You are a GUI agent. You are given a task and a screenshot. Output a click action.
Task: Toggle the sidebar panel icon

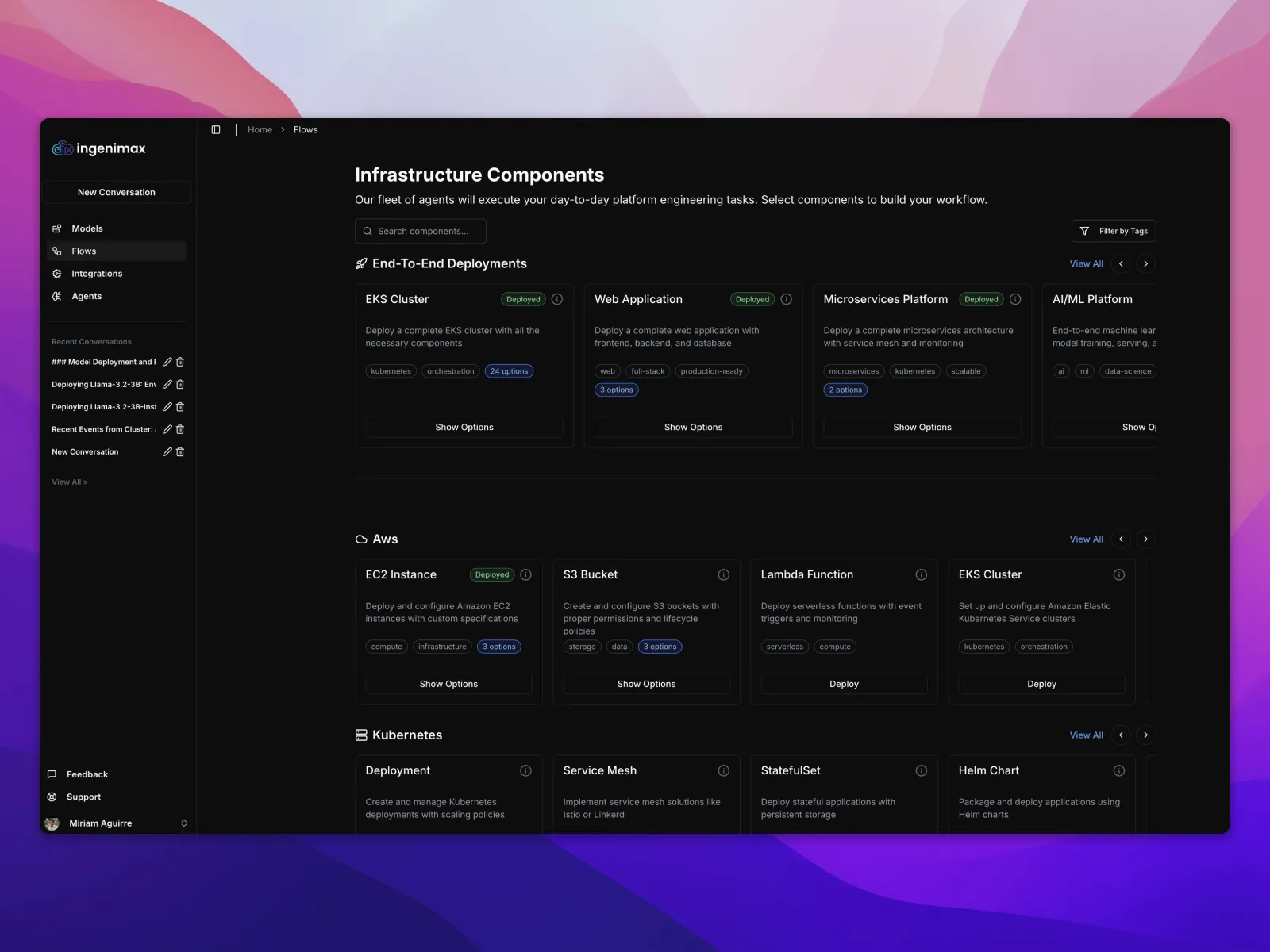(x=216, y=130)
